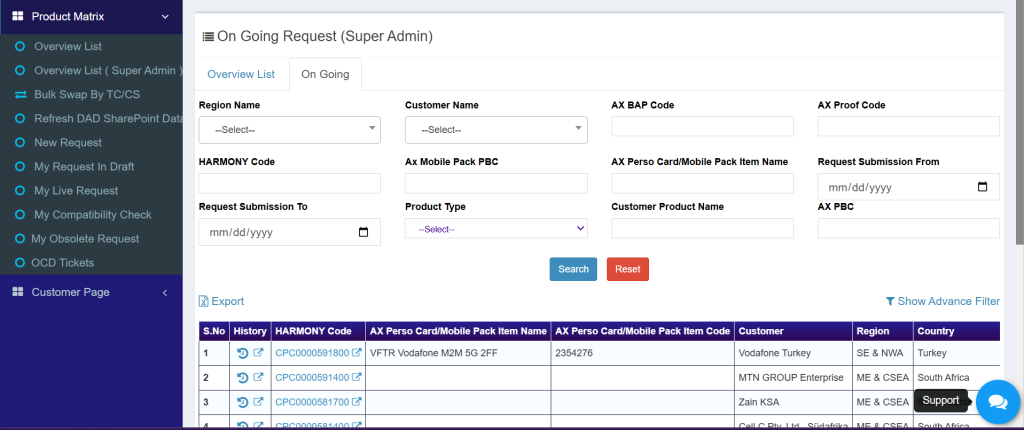Open the CPC0000591400 harmony code link
The height and width of the screenshot is (430, 1024).
311,378
